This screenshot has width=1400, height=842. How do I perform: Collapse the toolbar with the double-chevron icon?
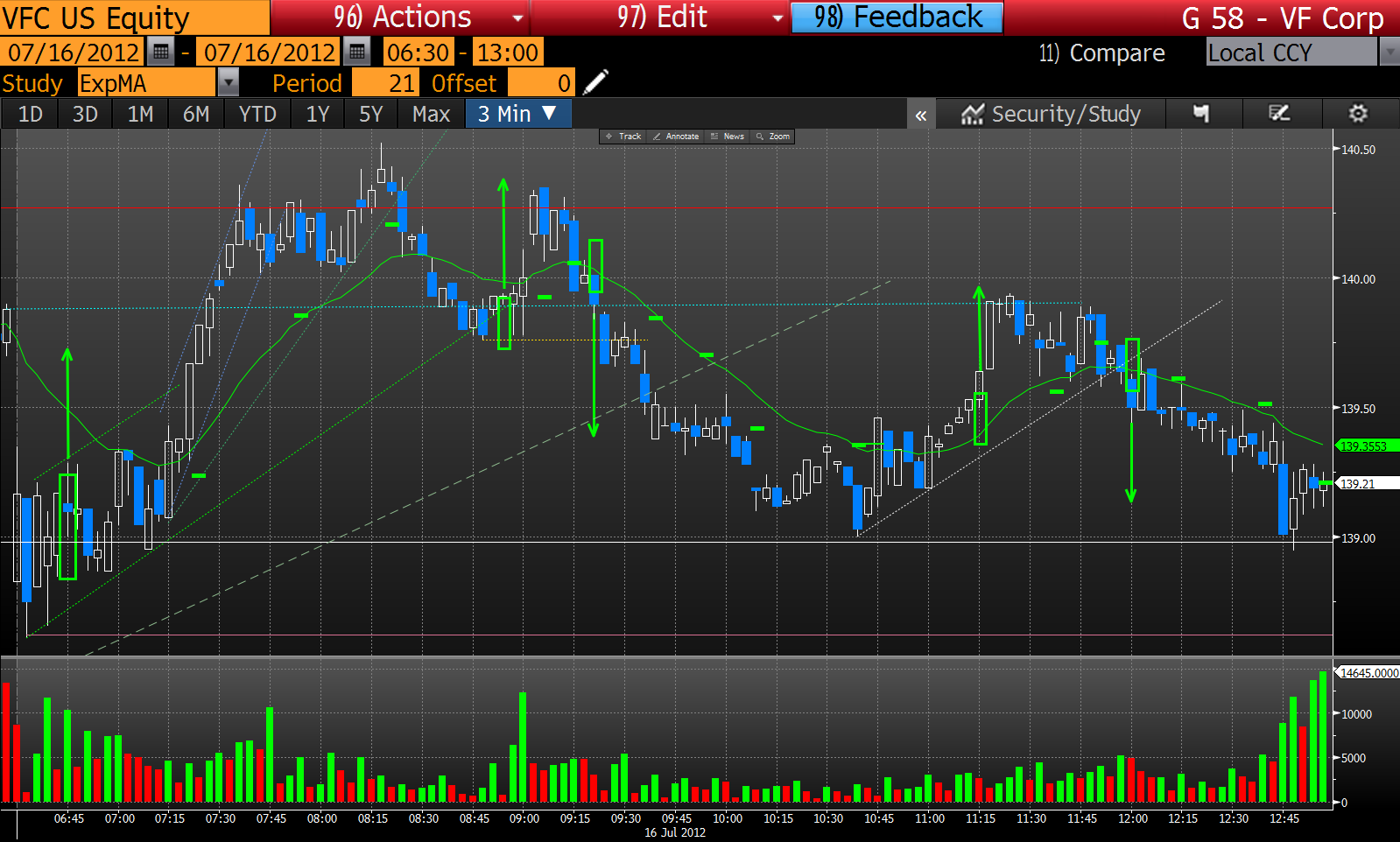pyautogui.click(x=921, y=115)
